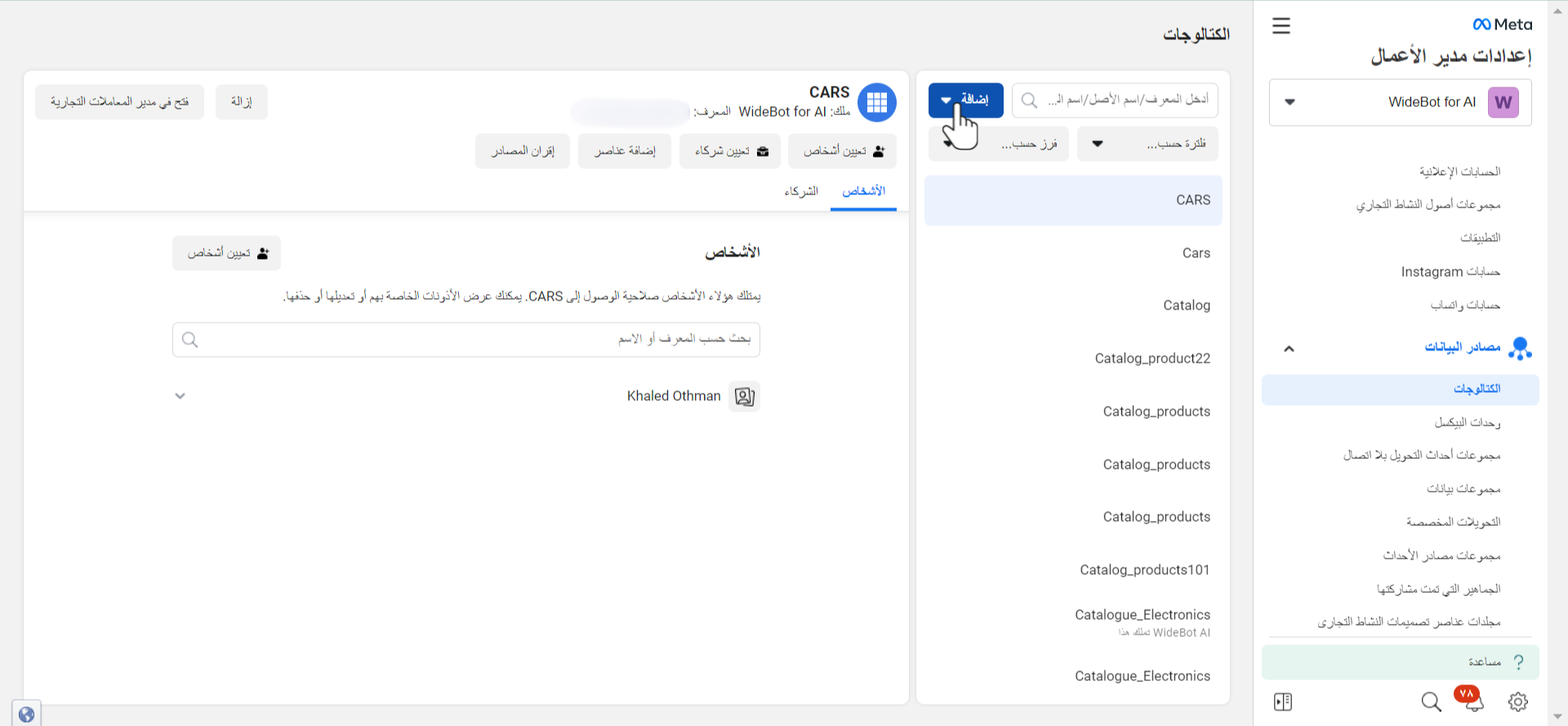This screenshot has width=1568, height=726.
Task: Click the Khaled Othman name
Action: 674,396
